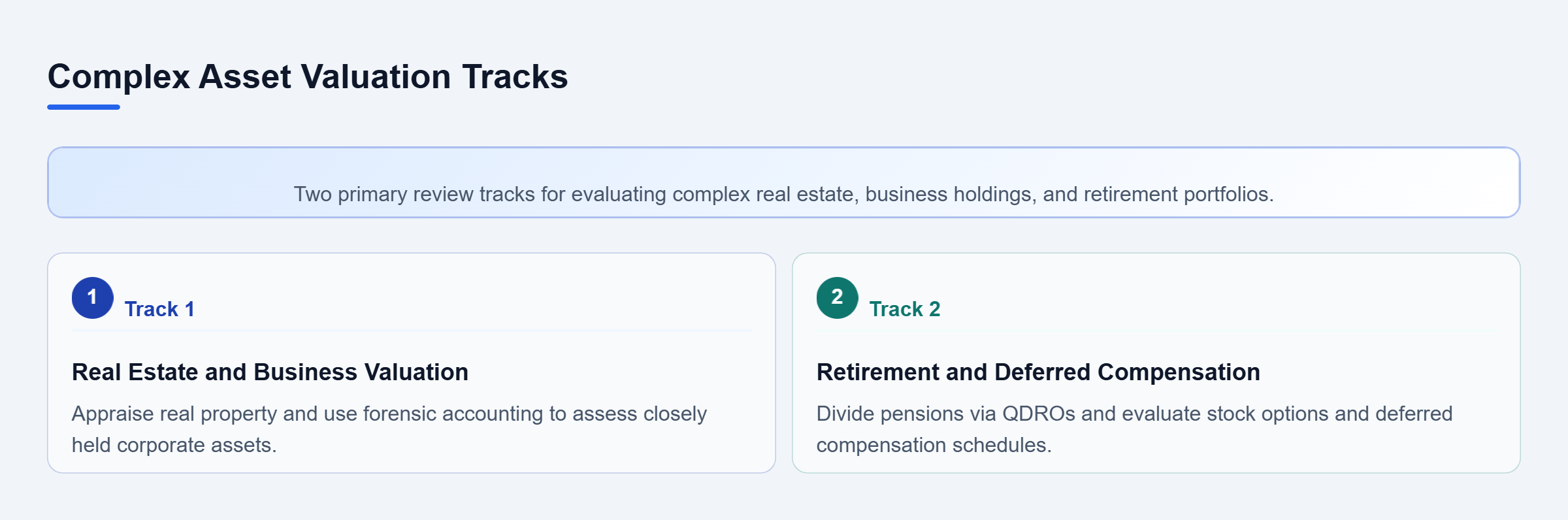1568x520 pixels.
Task: Click the "Appraise real property" description text
Action: 389,429
